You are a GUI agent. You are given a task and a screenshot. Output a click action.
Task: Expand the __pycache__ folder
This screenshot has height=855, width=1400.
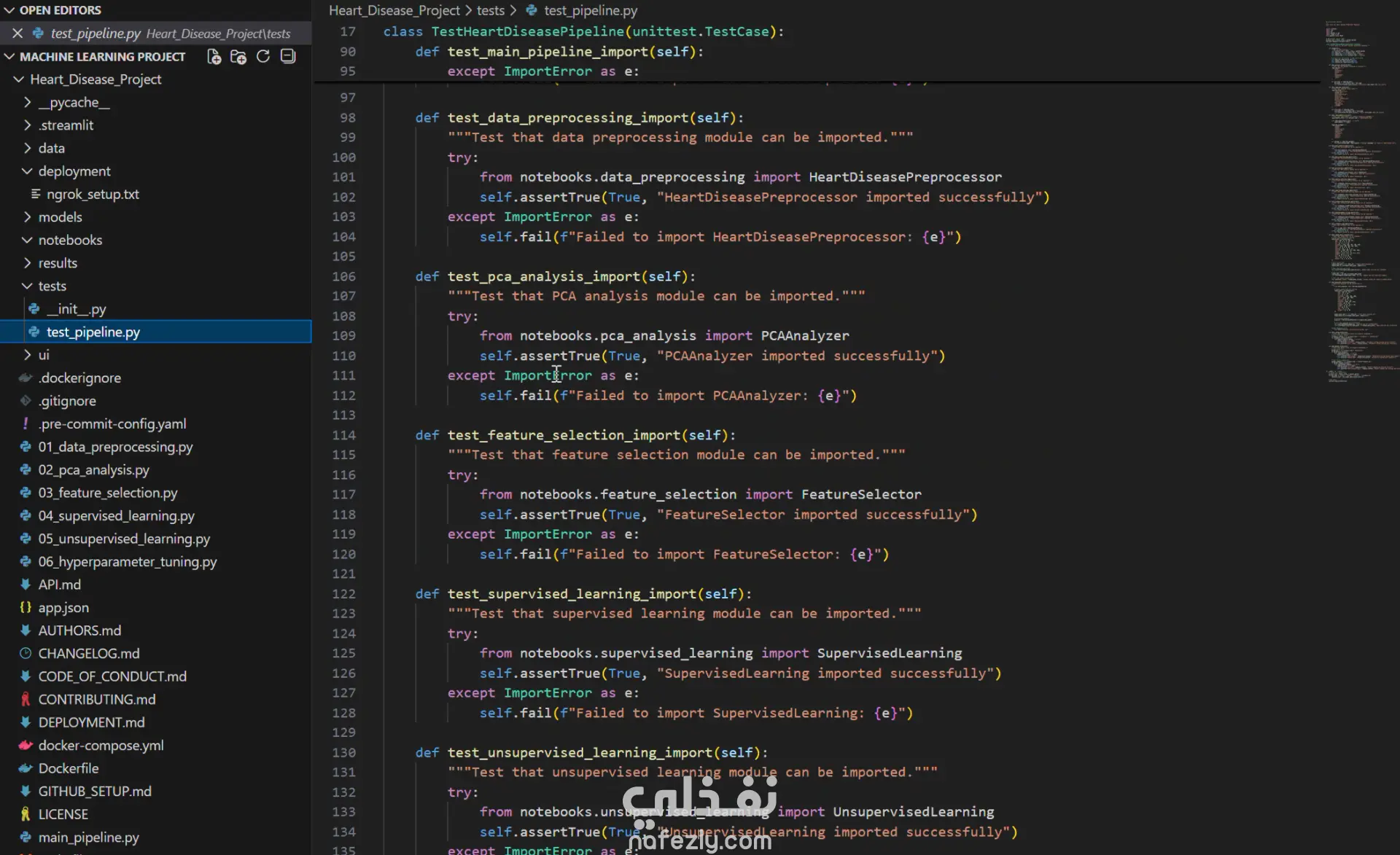point(73,102)
